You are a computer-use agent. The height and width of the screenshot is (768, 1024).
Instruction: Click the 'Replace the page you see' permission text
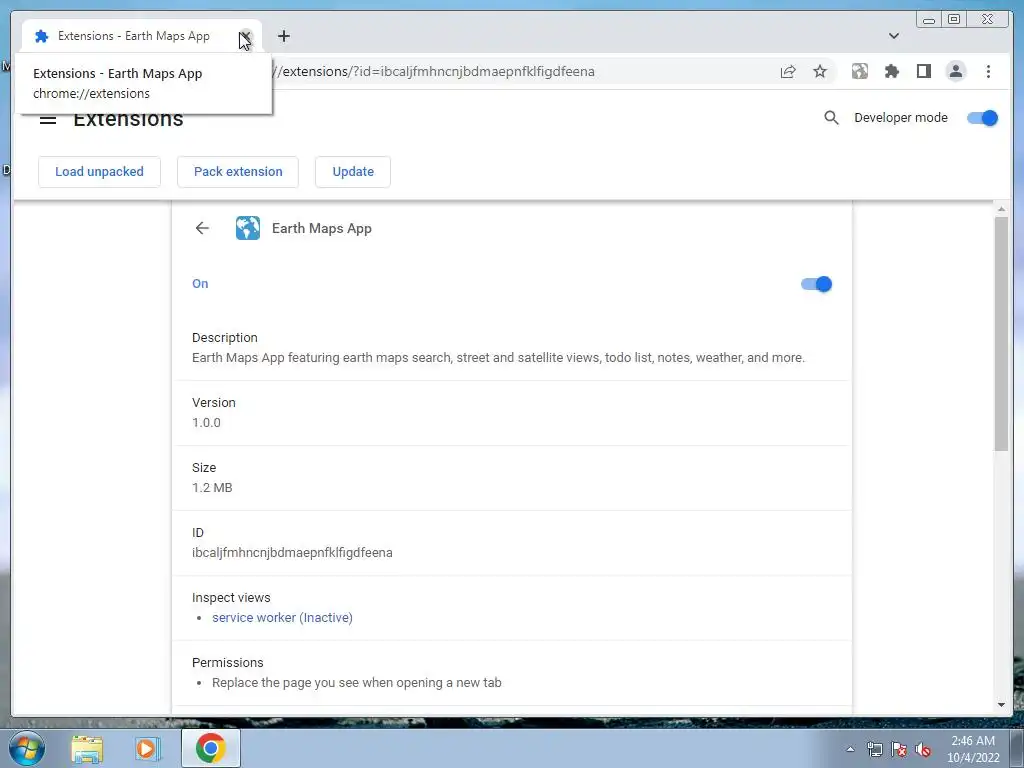[x=357, y=682]
